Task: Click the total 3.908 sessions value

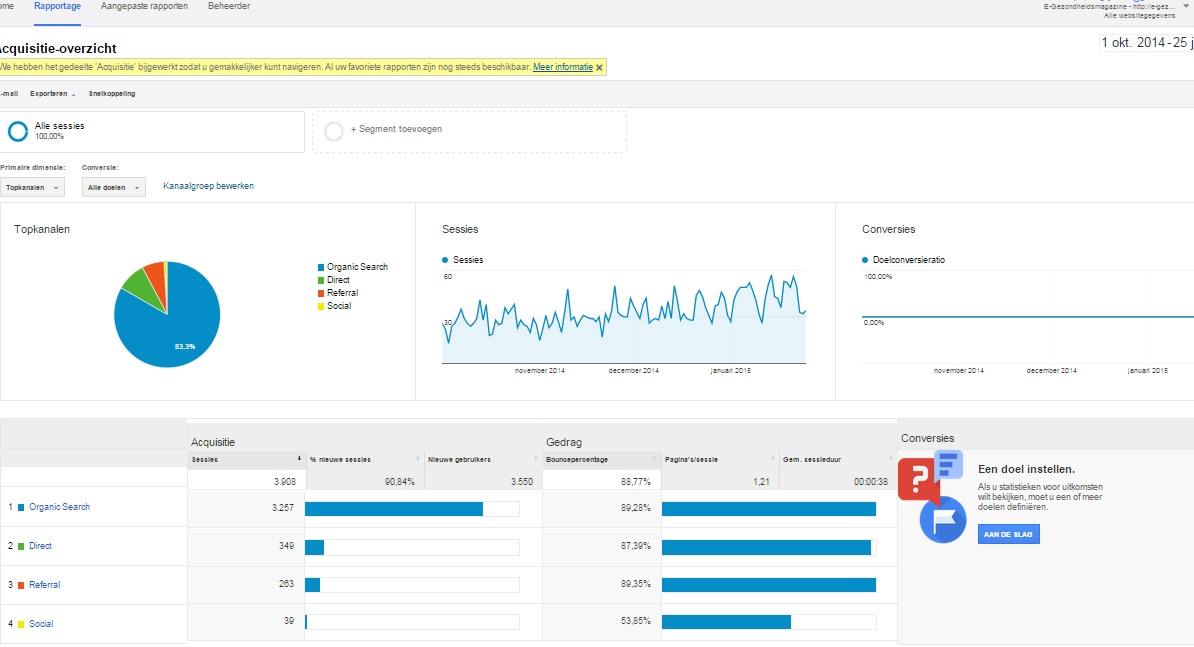Action: tap(285, 482)
